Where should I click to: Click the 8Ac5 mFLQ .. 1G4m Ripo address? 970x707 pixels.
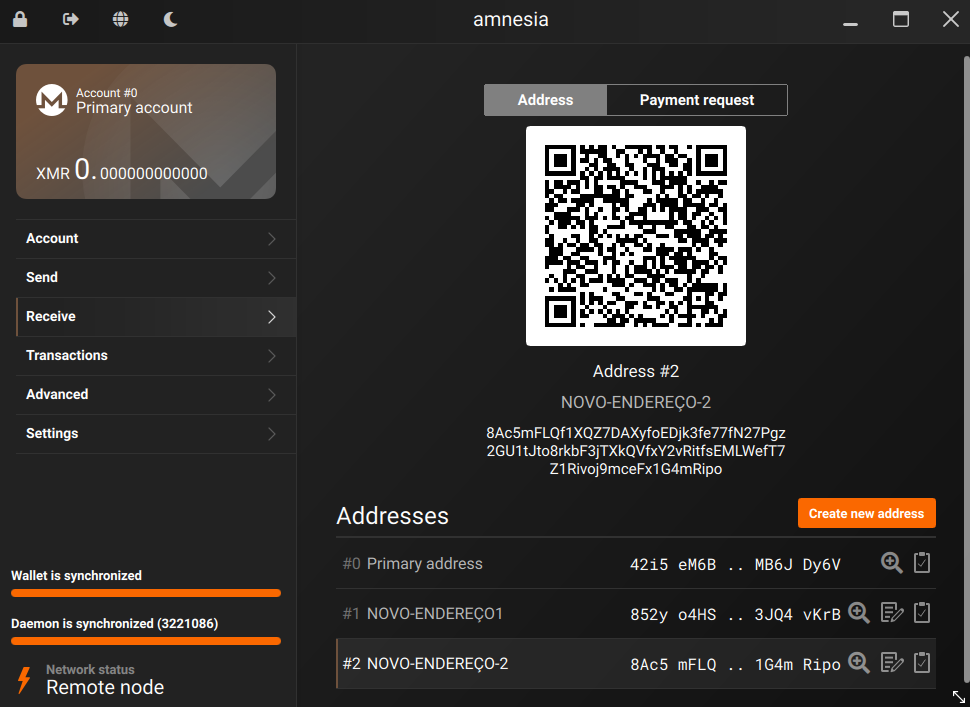point(735,665)
